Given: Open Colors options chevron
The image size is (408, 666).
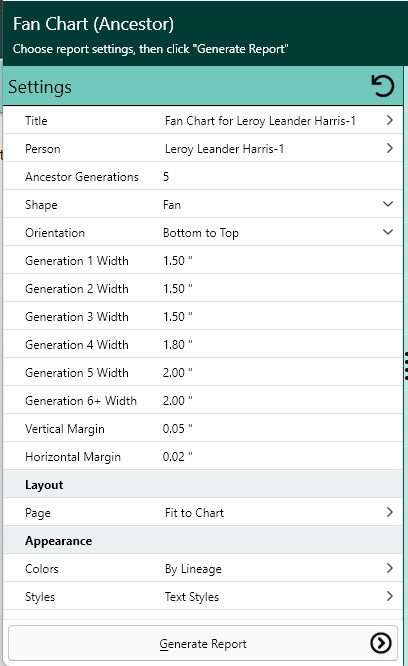Looking at the screenshot, I should click(389, 568).
